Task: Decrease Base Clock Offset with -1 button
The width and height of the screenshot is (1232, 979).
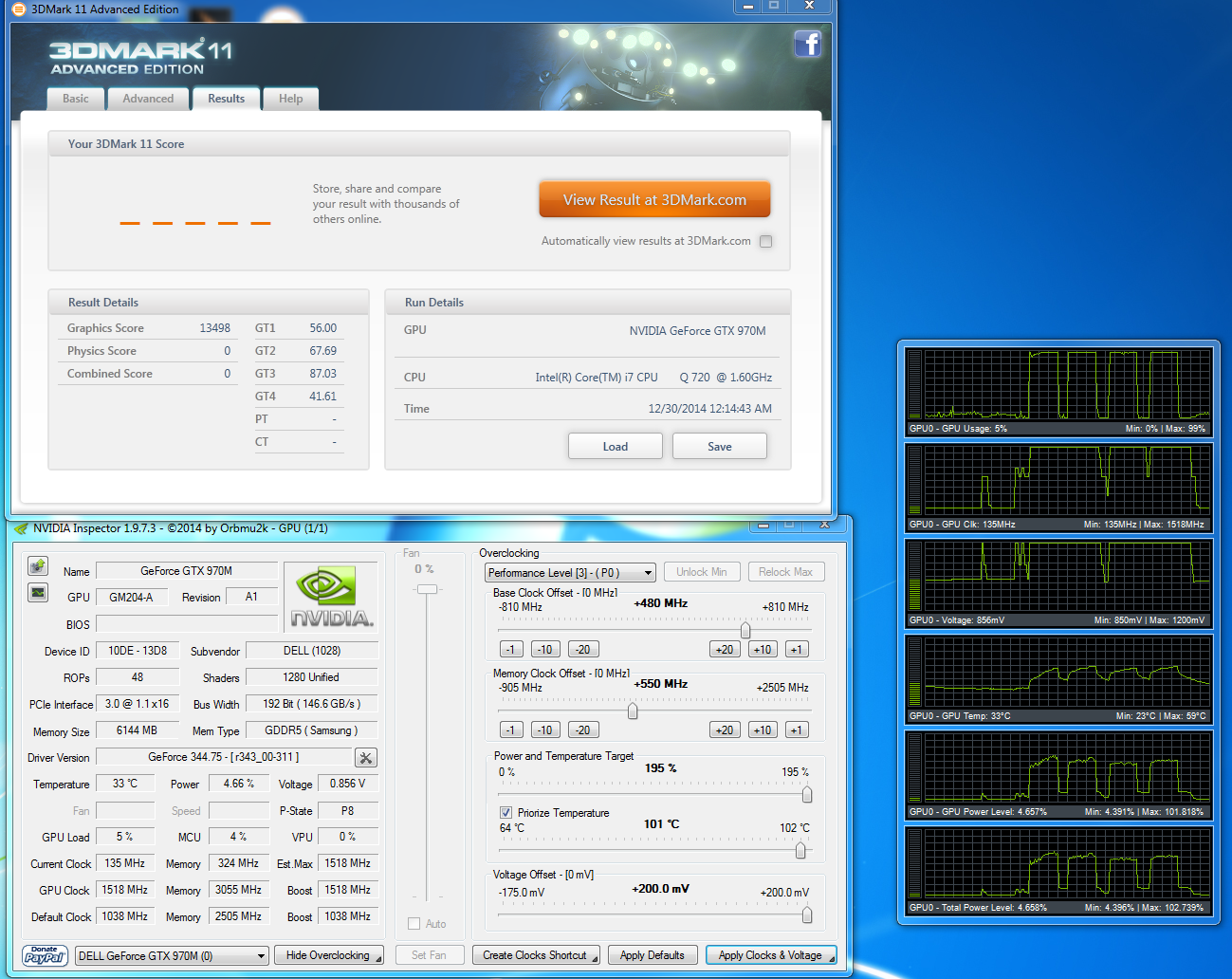Action: [x=511, y=650]
